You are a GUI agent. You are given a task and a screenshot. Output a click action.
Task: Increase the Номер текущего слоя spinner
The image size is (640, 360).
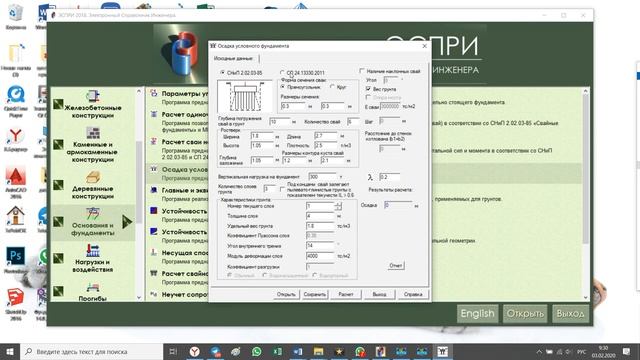338,204
